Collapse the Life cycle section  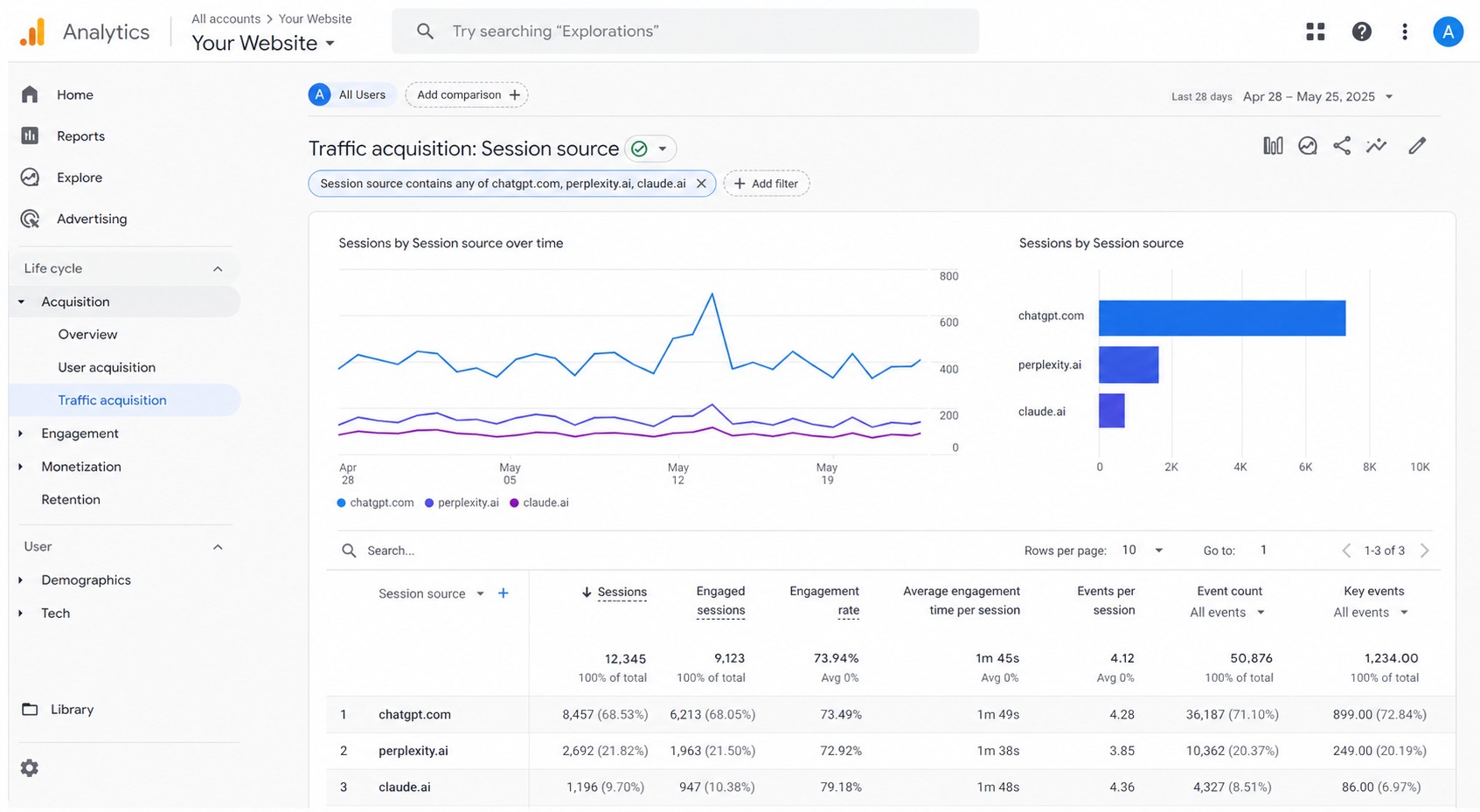[x=218, y=268]
